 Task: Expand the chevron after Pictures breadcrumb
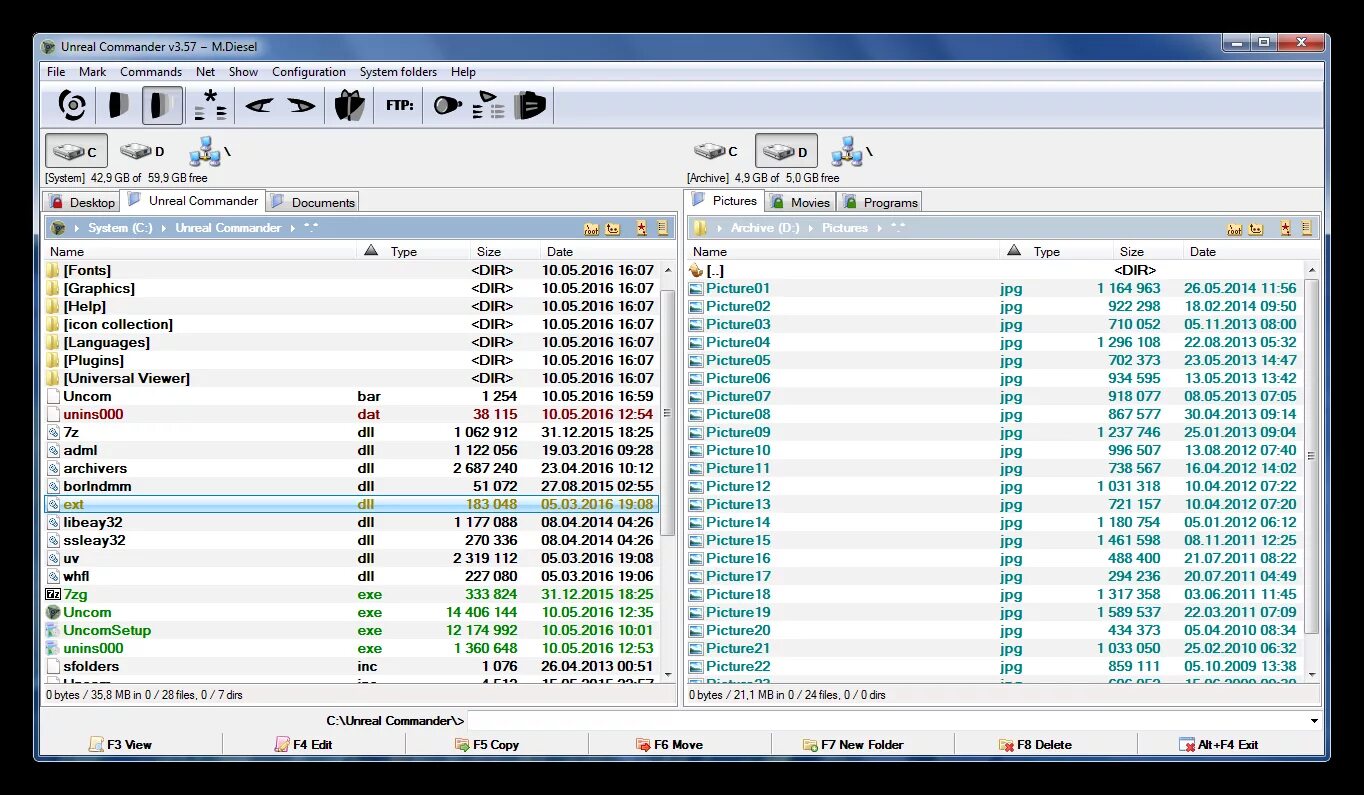coord(879,228)
